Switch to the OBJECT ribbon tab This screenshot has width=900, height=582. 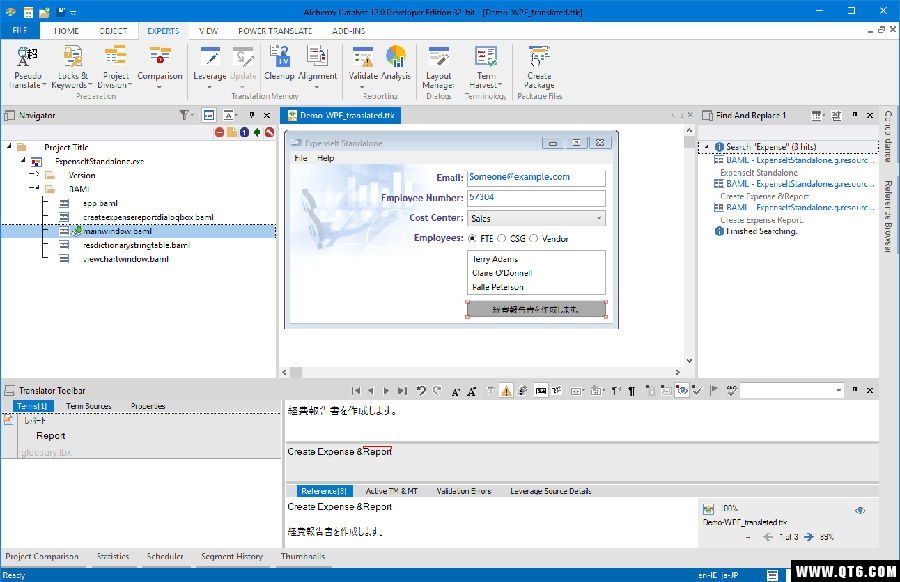point(113,31)
